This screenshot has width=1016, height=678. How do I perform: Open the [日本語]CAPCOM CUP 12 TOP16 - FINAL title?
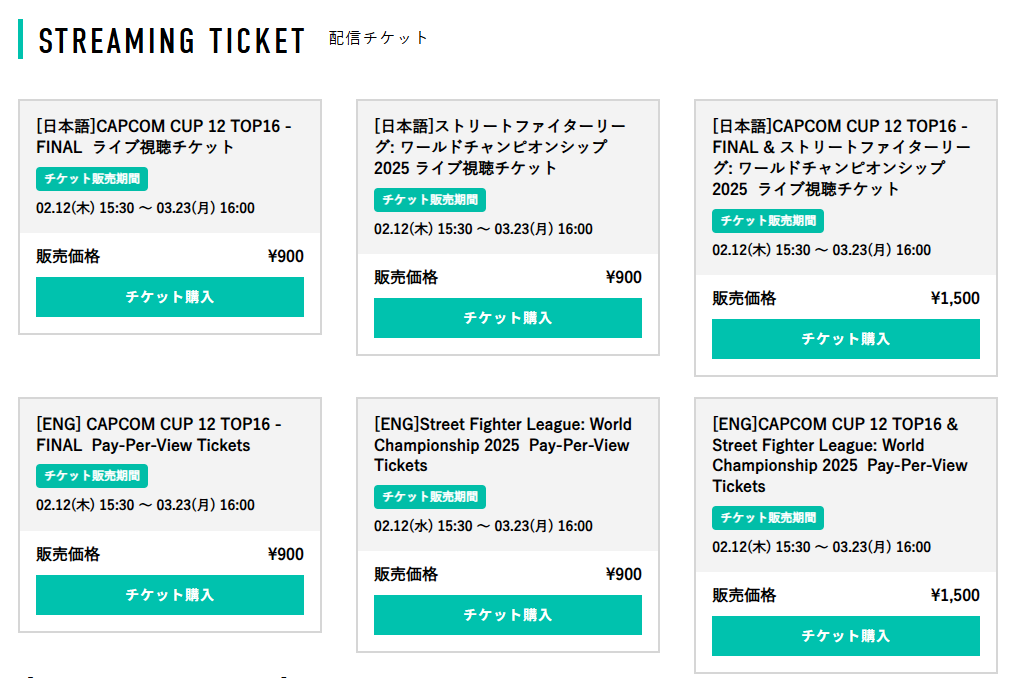click(x=164, y=137)
